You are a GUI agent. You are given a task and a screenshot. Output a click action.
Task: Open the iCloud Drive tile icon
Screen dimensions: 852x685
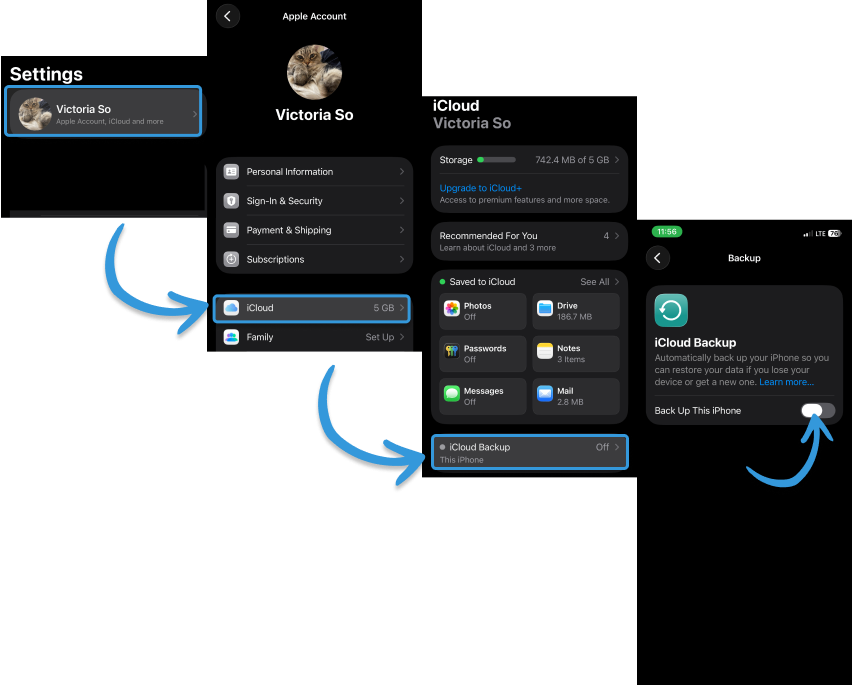[545, 309]
